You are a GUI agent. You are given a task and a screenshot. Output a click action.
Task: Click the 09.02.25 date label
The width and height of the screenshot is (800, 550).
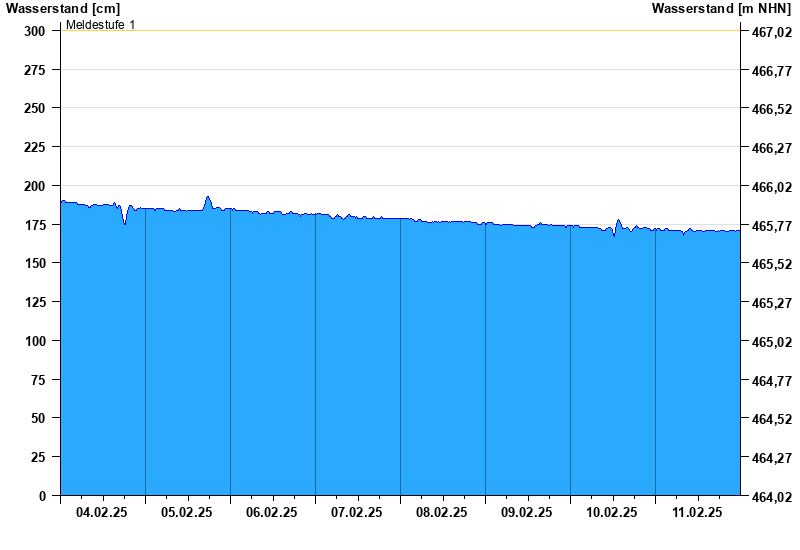[527, 512]
